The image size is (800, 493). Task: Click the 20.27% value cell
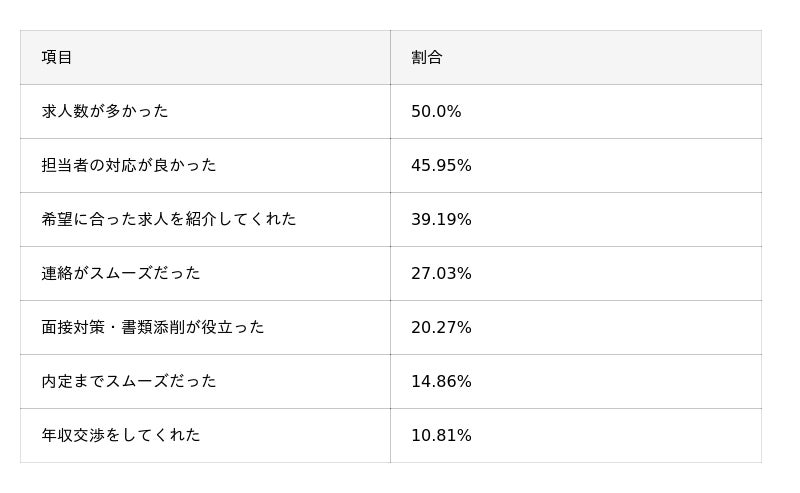pos(441,328)
